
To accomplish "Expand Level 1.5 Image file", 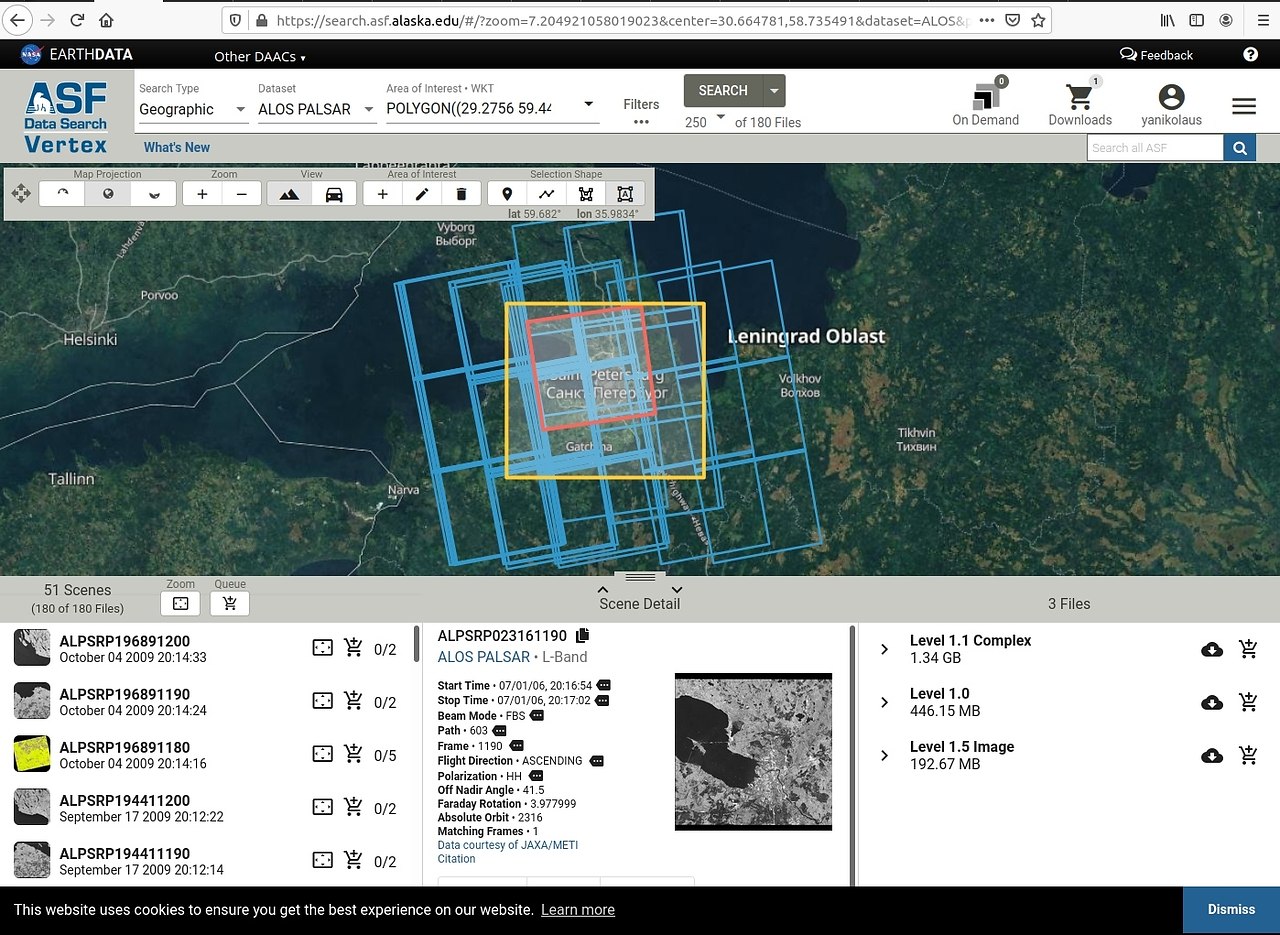I will (x=884, y=756).
